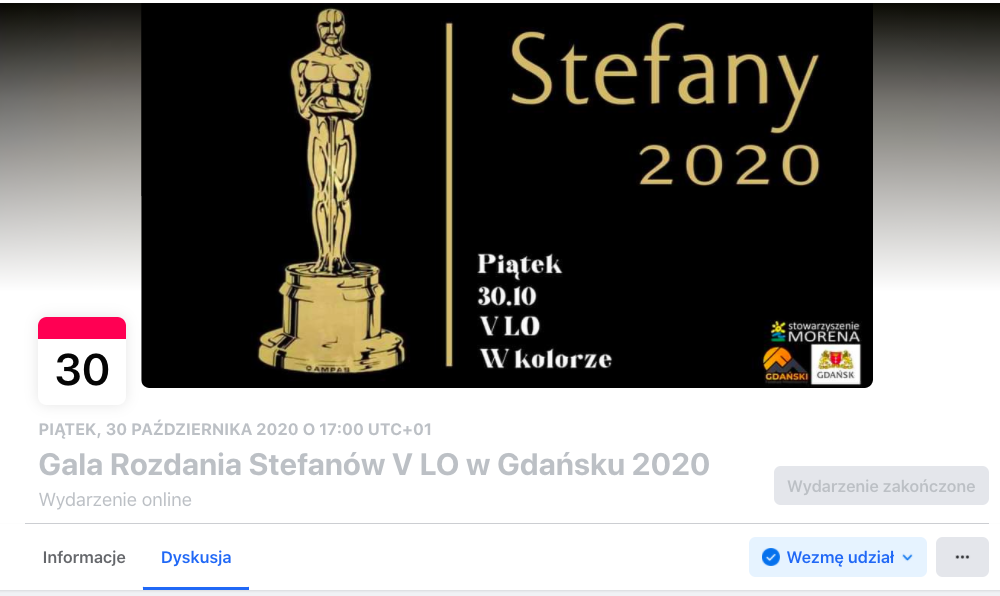Image resolution: width=1000 pixels, height=596 pixels.
Task: Open the event title Gala Rozdania Stefanów
Action: 374,464
